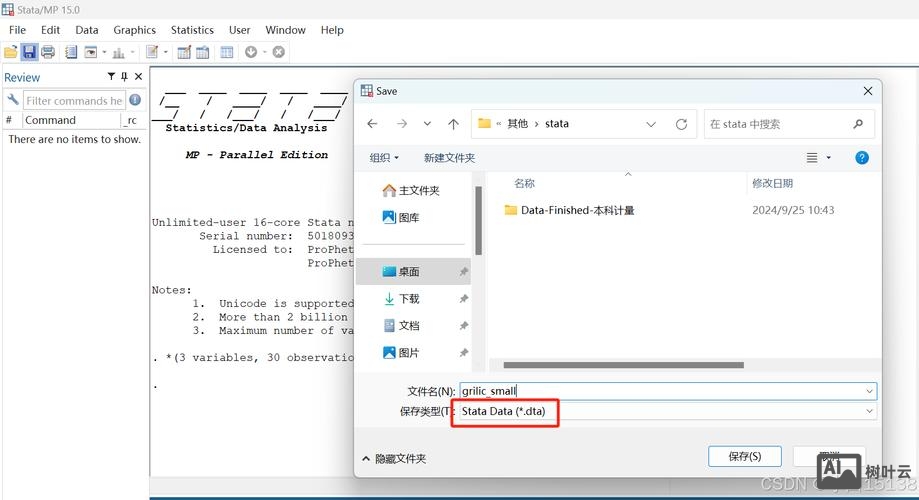
Task: Select 图库 in navigation pane
Action: coord(401,217)
